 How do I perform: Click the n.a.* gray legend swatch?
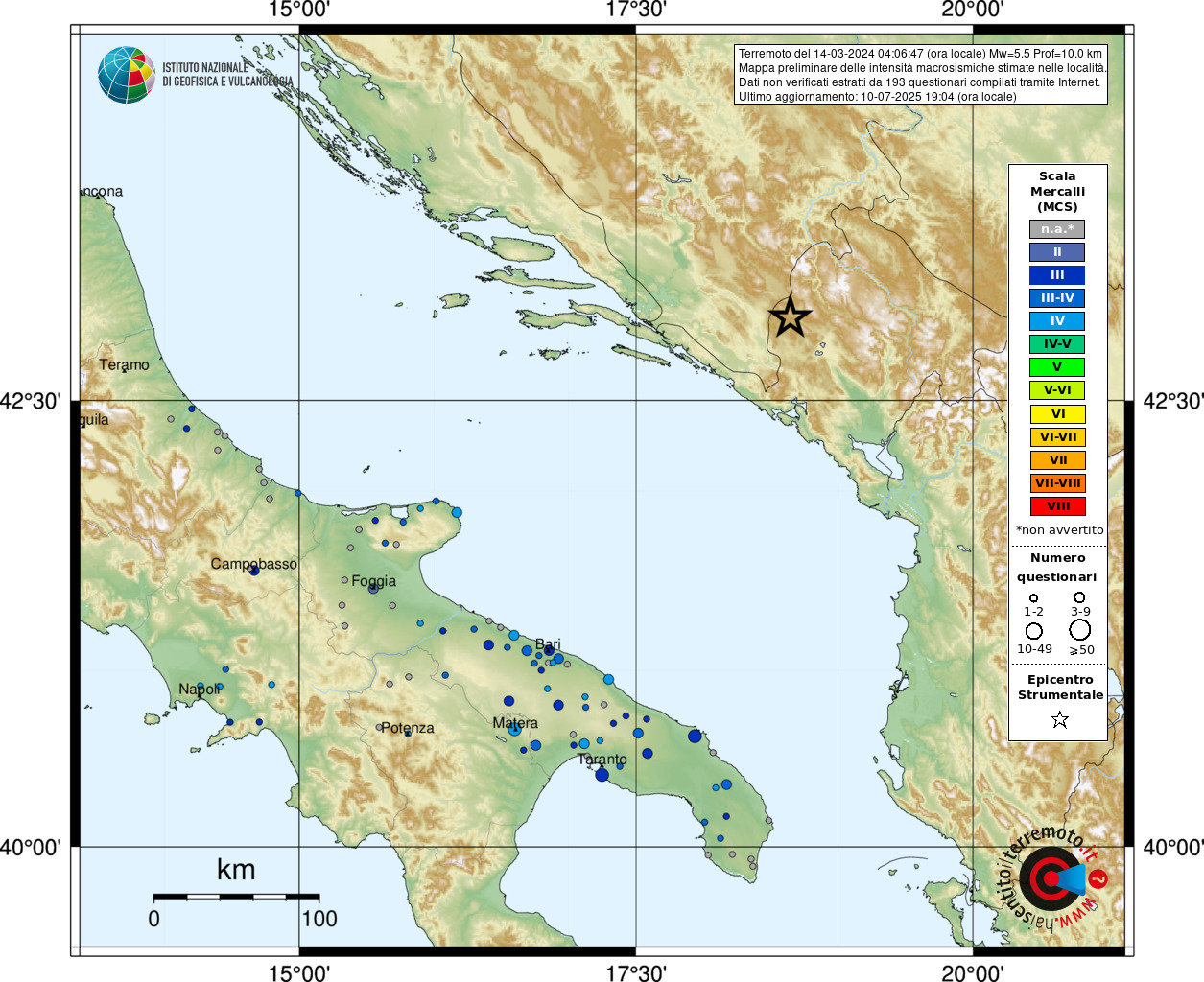[1057, 229]
